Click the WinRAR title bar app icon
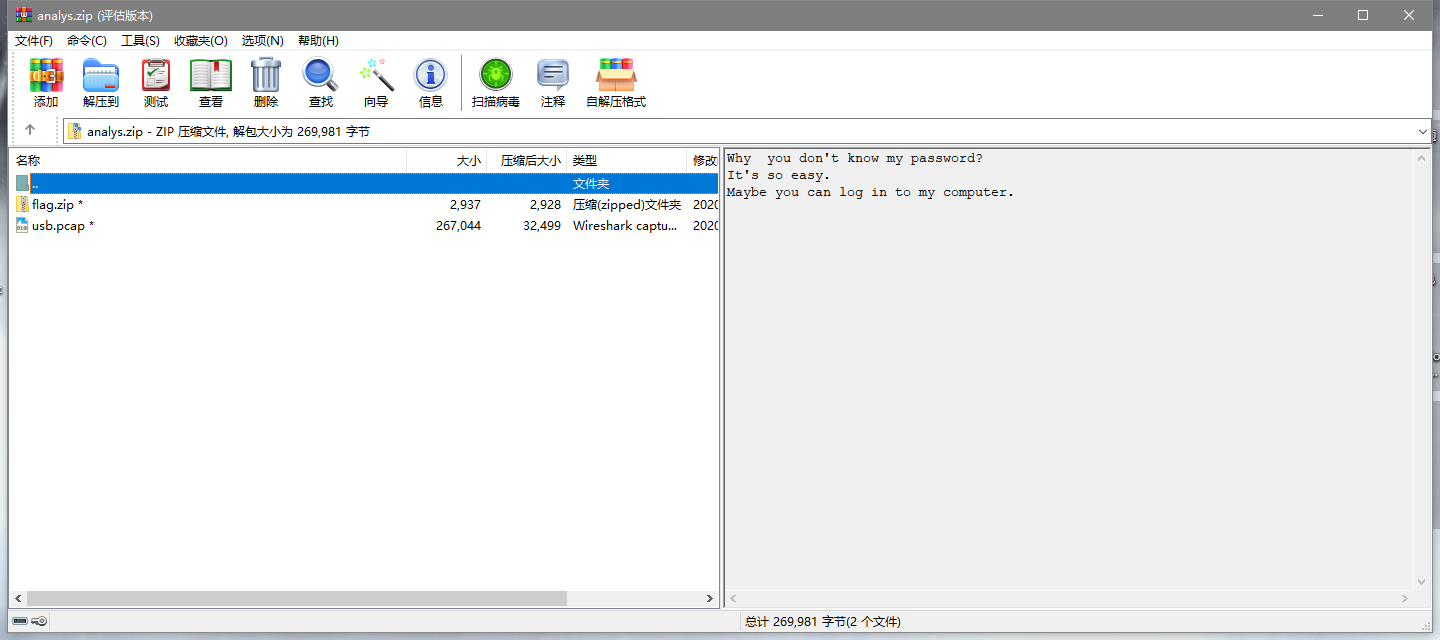Viewport: 1440px width, 640px height. [x=24, y=15]
